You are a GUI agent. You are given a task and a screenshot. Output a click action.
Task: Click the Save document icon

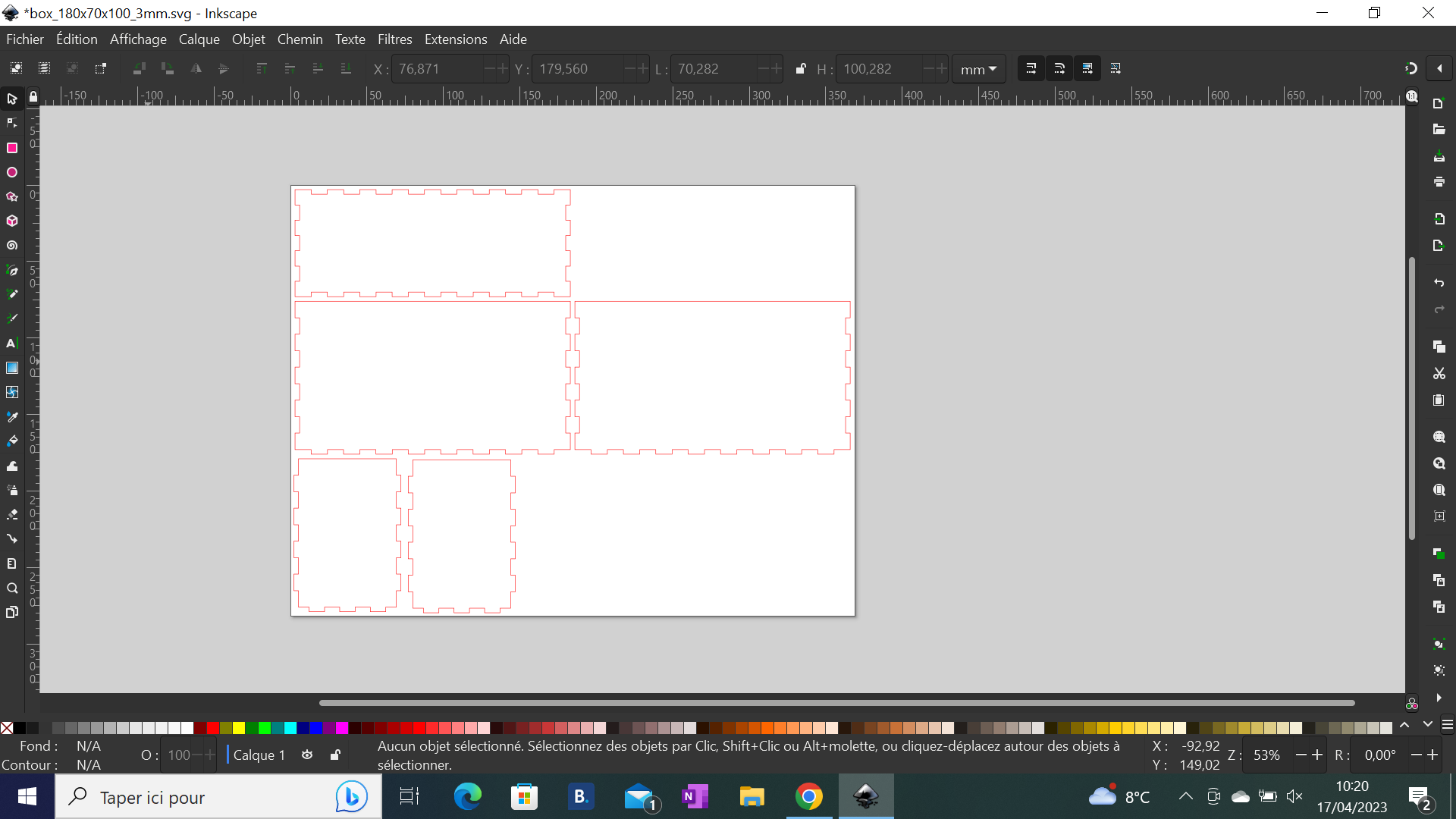pos(1439,156)
